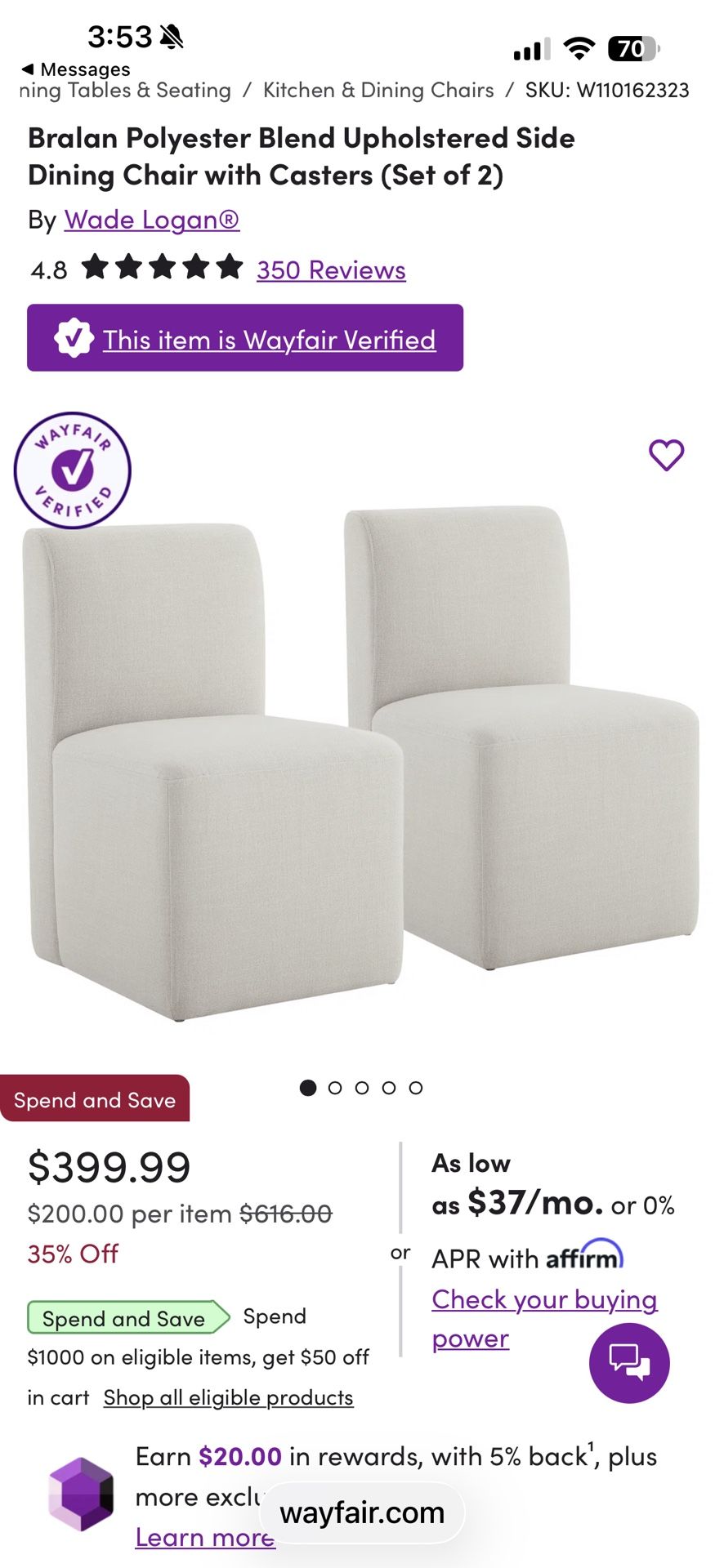Open Kitchen & Dining Chairs breadcrumb
This screenshot has height=1568, width=724.
click(x=378, y=90)
